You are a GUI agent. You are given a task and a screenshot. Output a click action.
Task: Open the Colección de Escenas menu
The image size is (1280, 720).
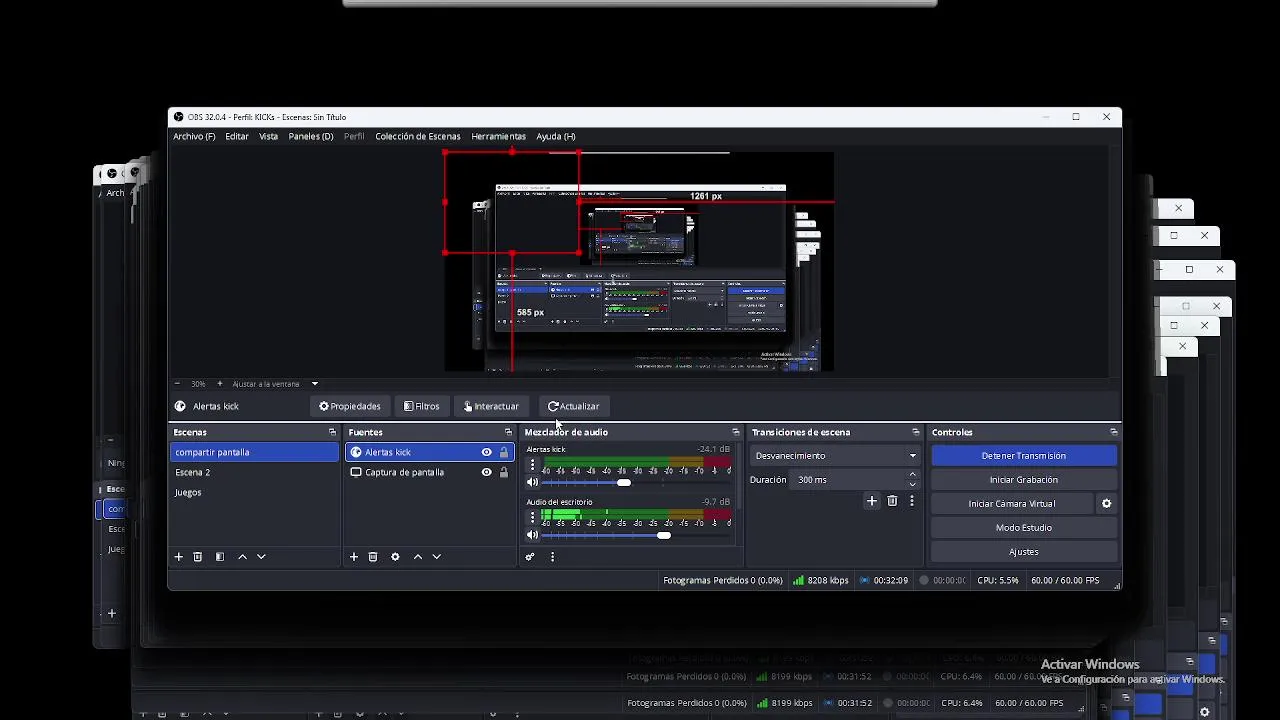click(418, 136)
